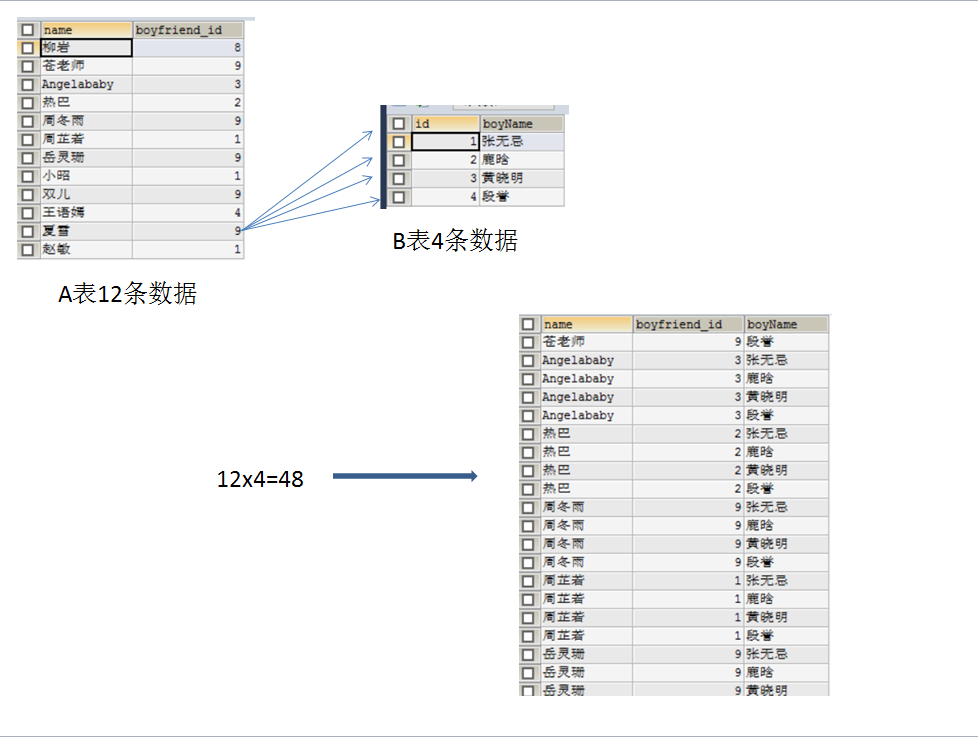Image resolution: width=978 pixels, height=737 pixels.
Task: Check the result row 热巴 2 鹿晗
Action: point(528,453)
